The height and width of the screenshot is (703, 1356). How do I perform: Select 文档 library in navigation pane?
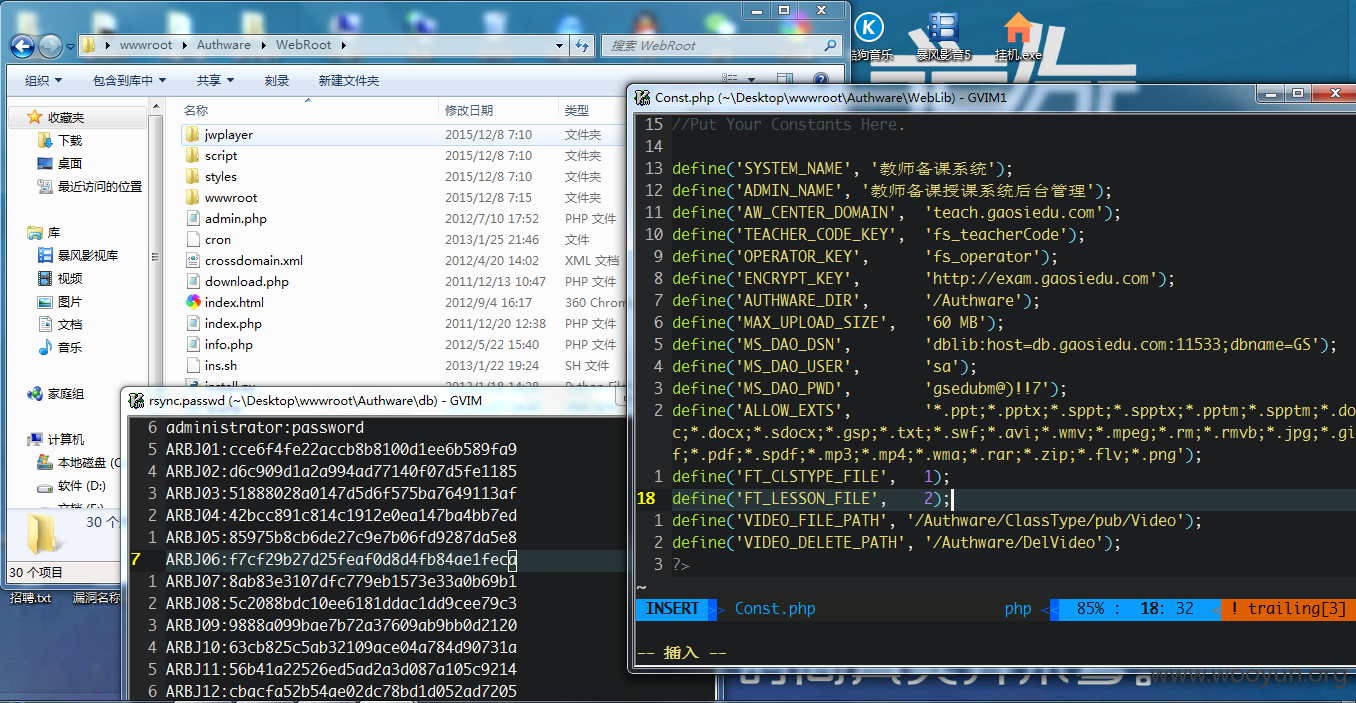[x=60, y=325]
